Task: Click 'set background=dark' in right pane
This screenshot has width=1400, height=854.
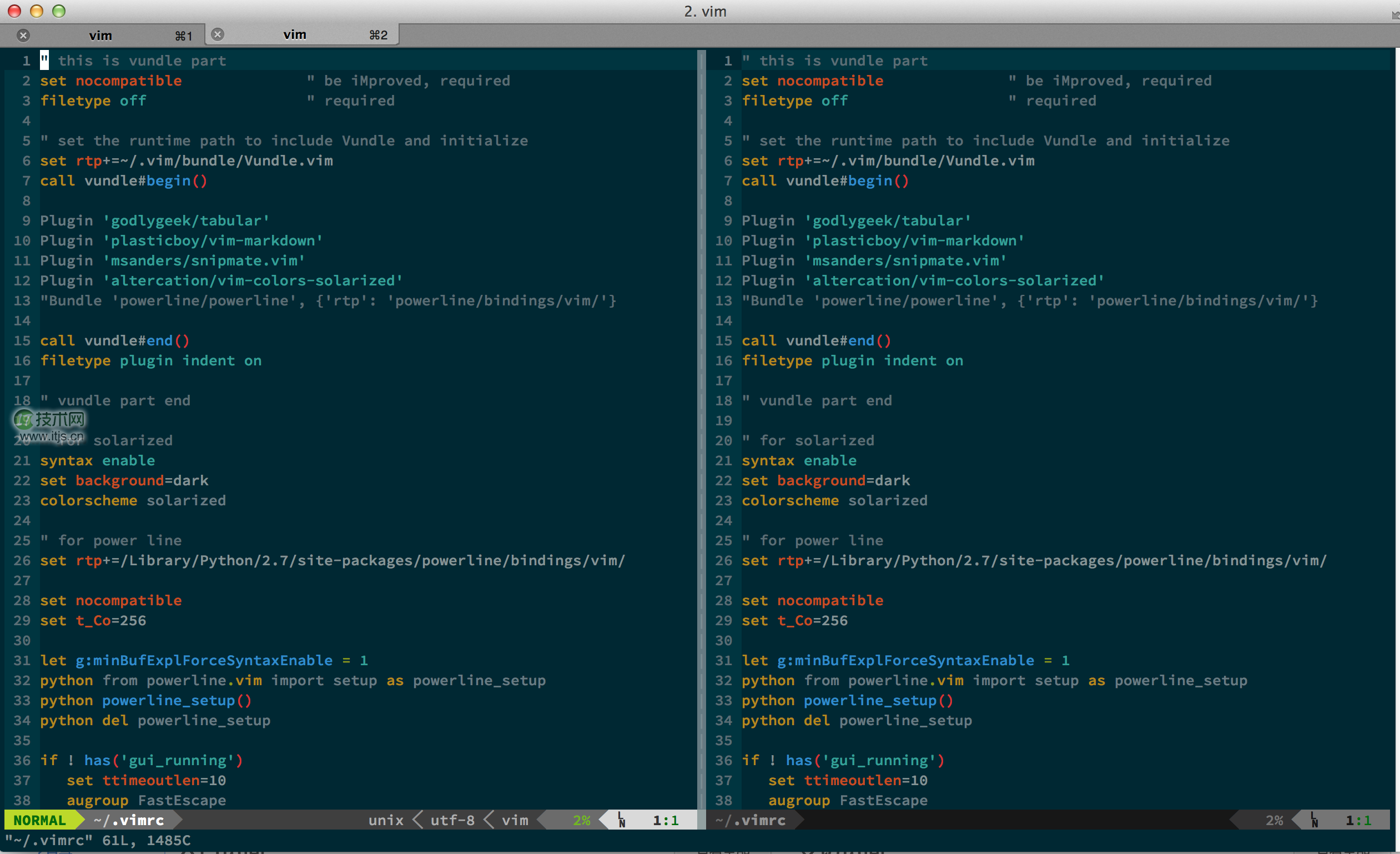Action: (825, 481)
